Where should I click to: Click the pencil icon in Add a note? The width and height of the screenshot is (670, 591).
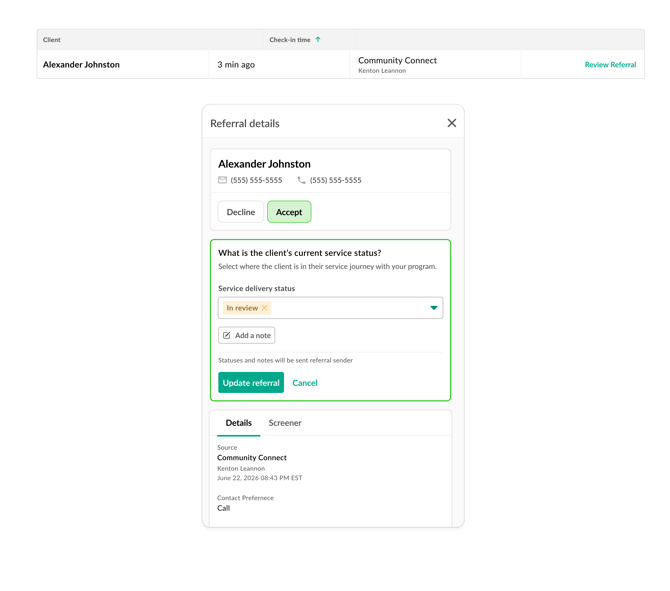[x=226, y=335]
